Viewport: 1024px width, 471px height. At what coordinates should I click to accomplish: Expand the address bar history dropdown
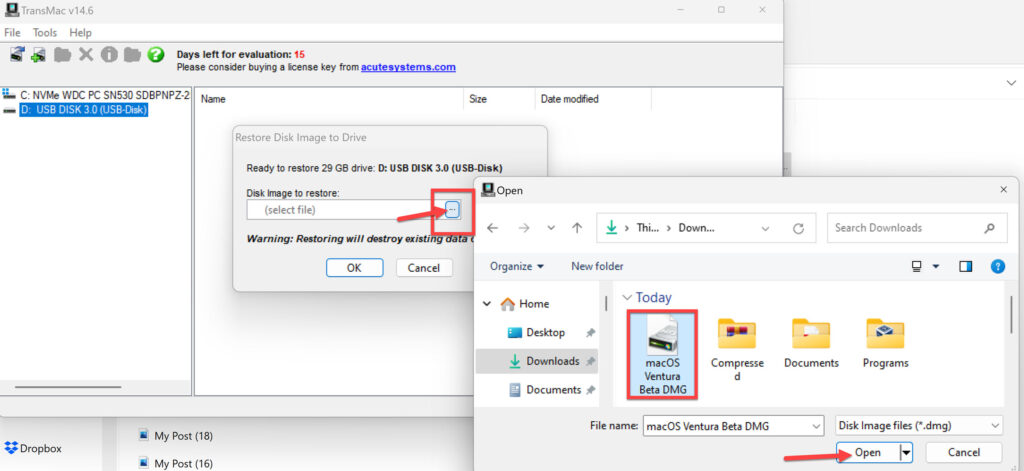[765, 229]
